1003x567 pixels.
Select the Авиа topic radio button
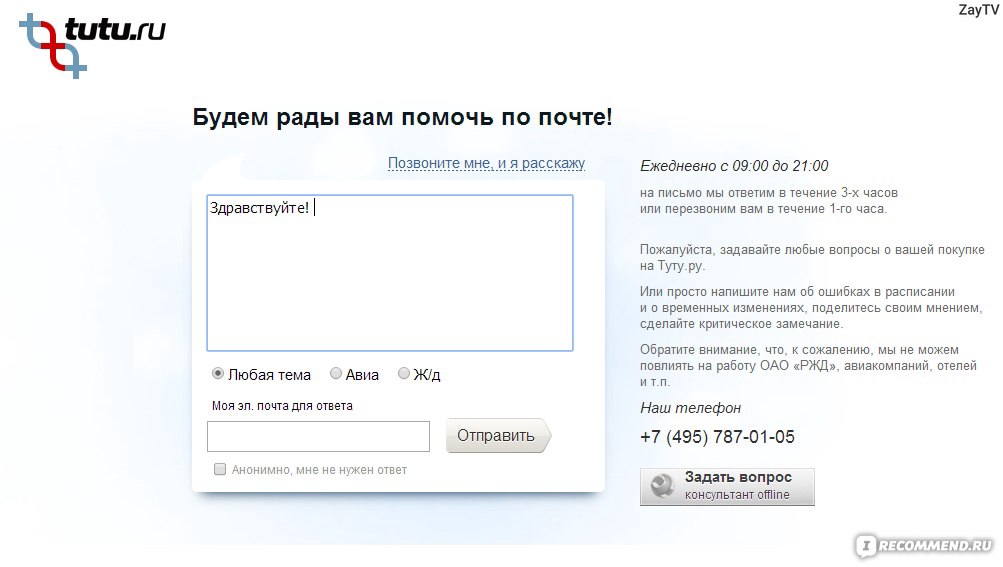click(x=335, y=373)
